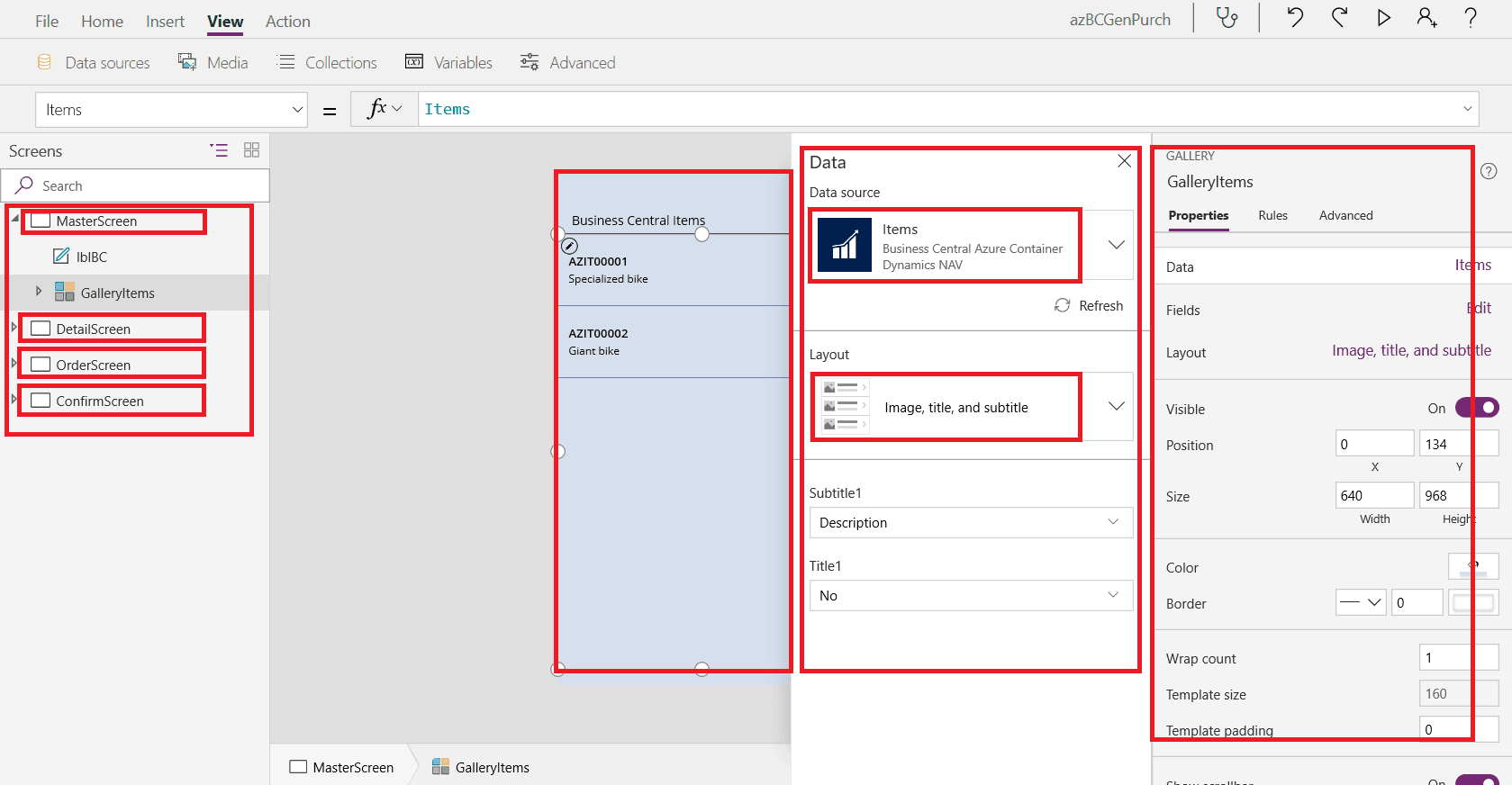Select ConfirmScreen in the tree

click(x=100, y=401)
